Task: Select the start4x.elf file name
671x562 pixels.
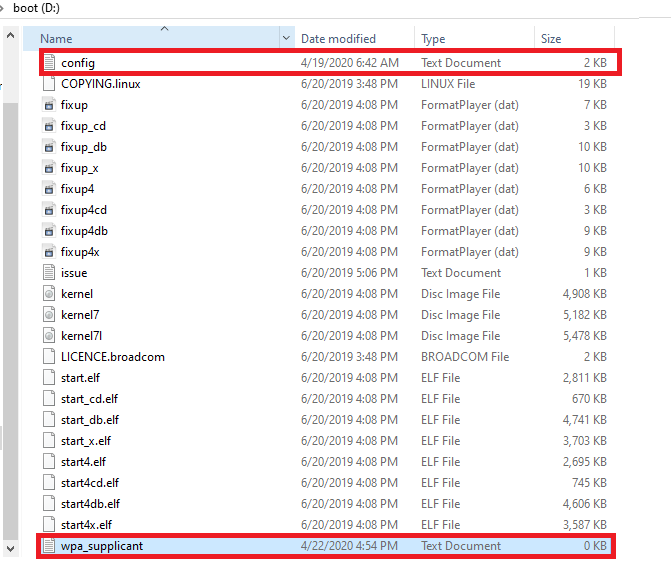Action: 86,524
